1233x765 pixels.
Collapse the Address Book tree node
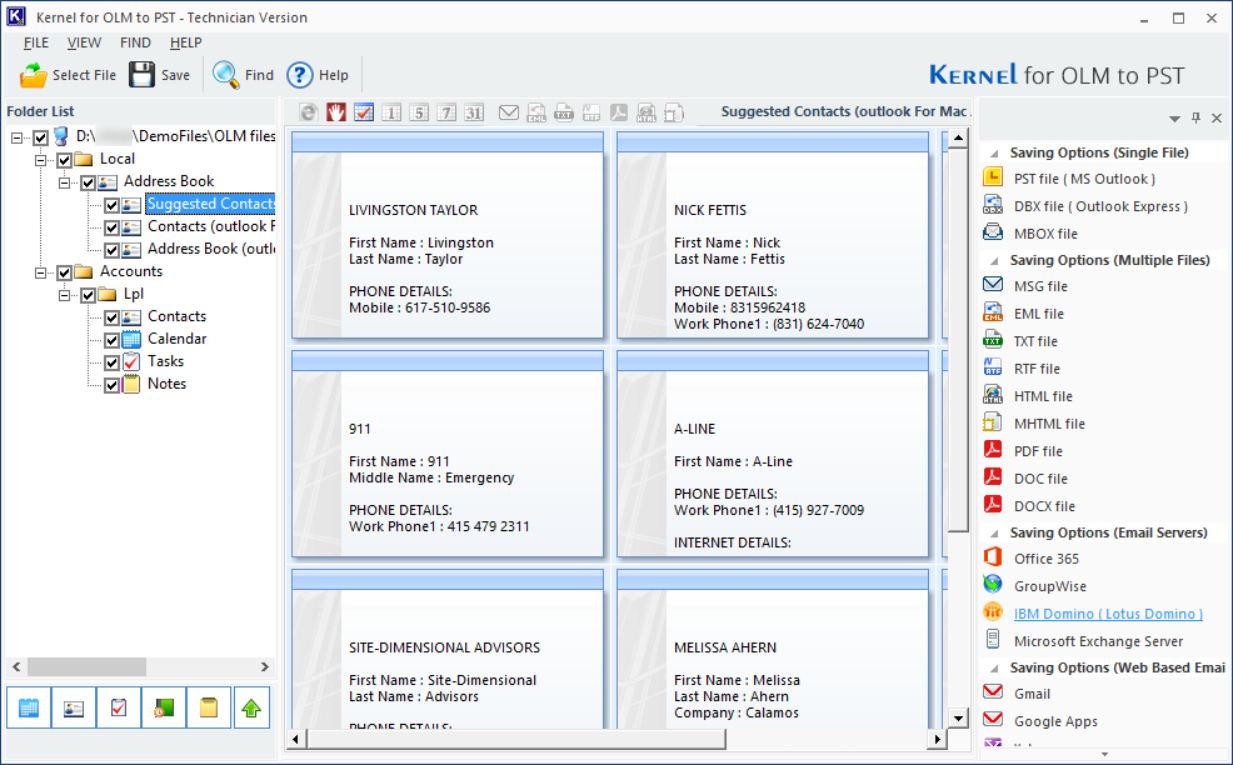click(x=64, y=182)
